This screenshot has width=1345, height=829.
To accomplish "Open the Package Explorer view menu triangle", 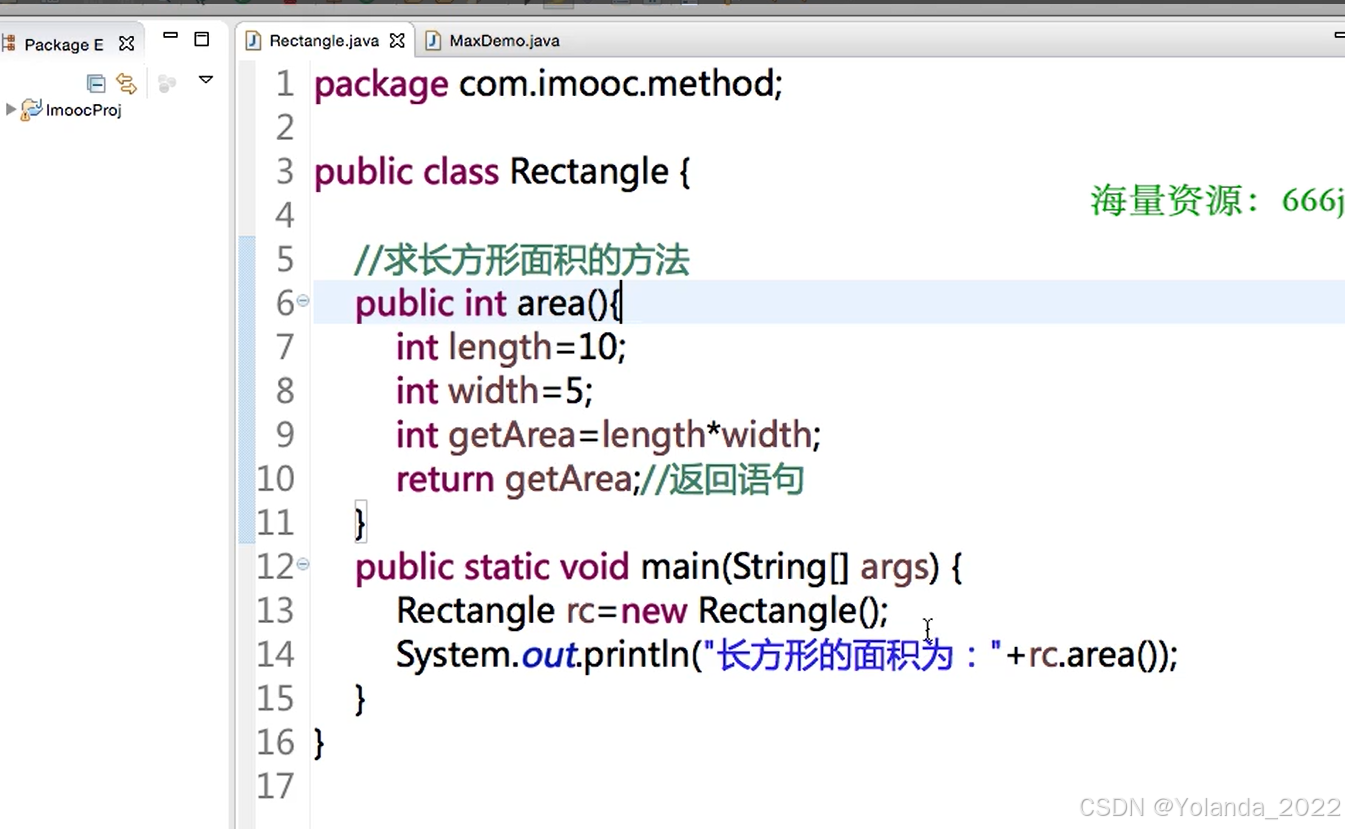I will (206, 79).
